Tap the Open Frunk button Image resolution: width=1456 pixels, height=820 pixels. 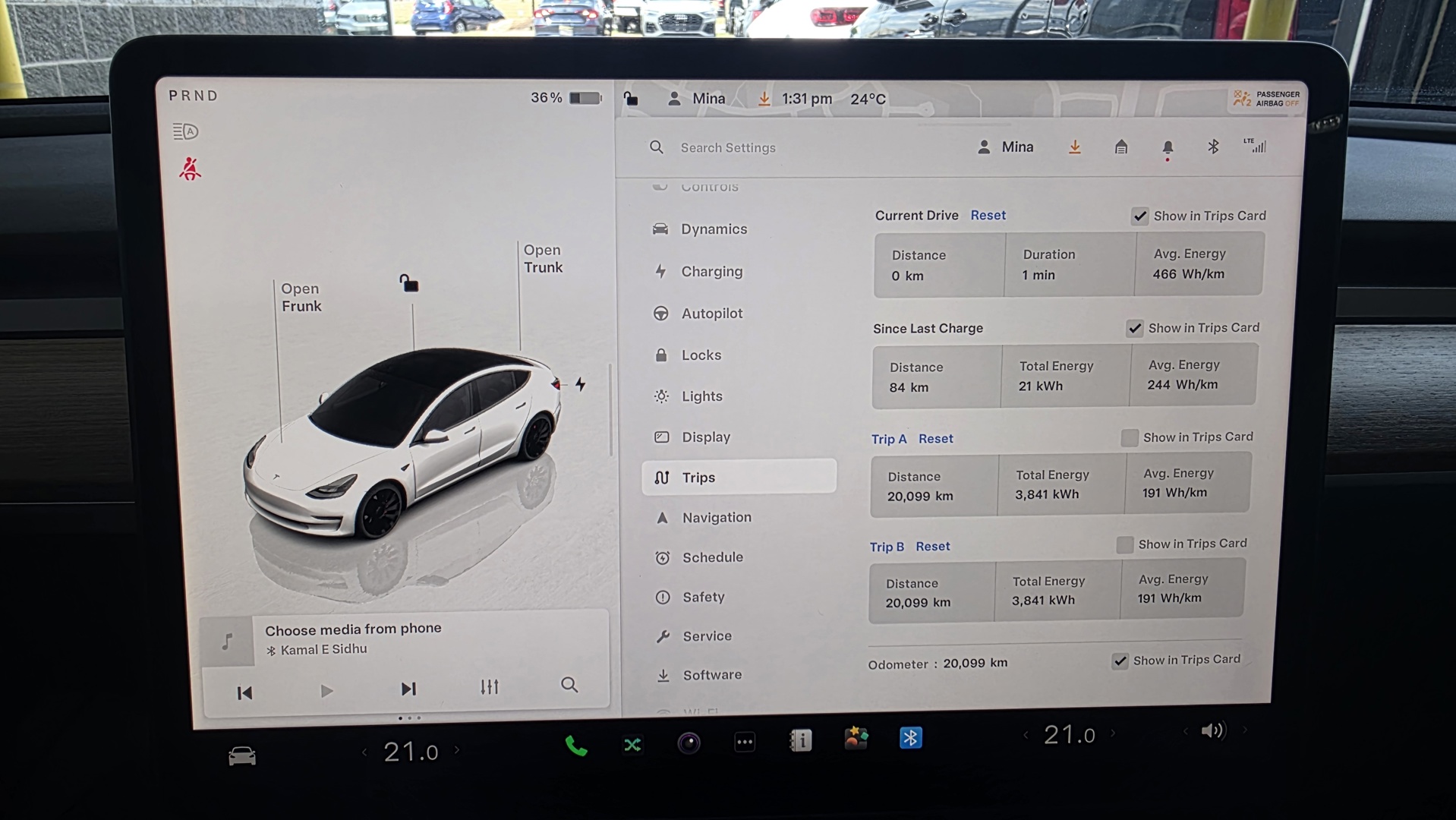tap(301, 298)
